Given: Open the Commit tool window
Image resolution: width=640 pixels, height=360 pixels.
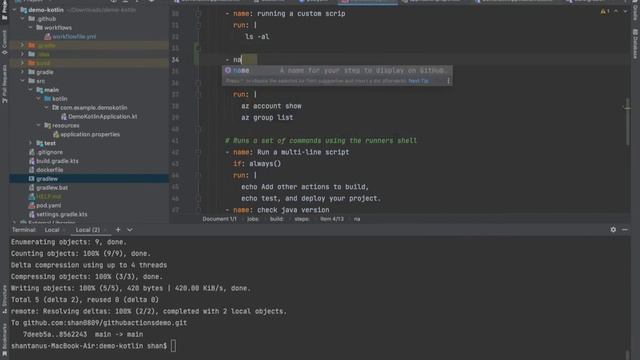Looking at the screenshot, I should (4, 42).
